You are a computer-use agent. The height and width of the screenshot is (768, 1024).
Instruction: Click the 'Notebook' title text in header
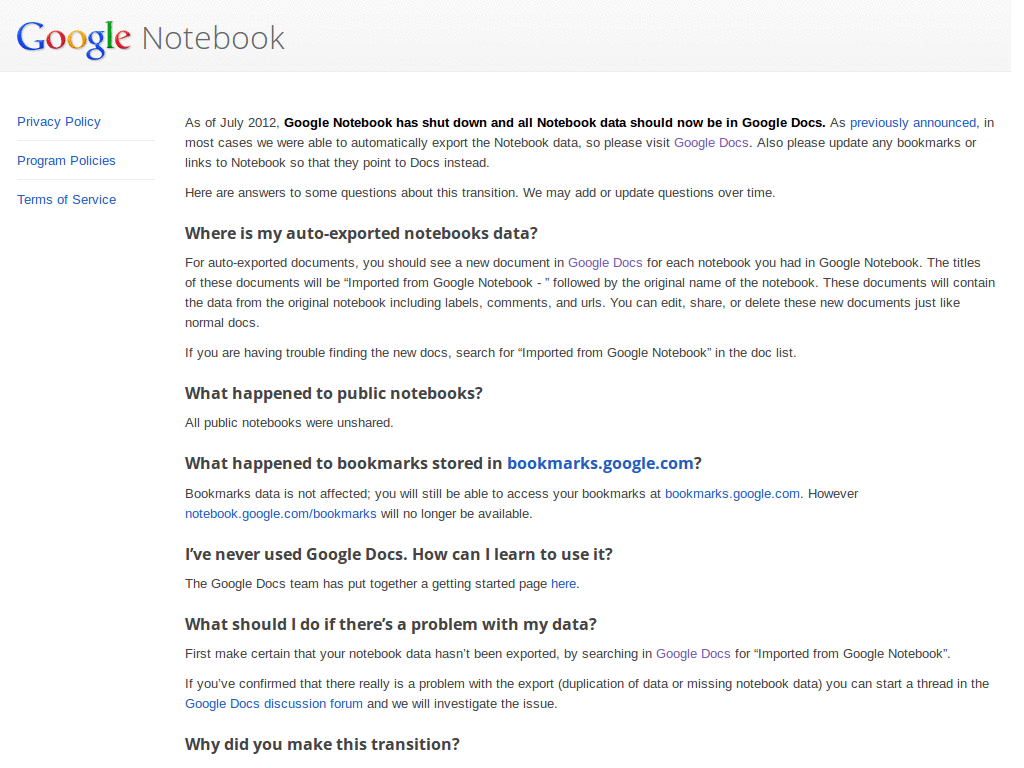[214, 38]
